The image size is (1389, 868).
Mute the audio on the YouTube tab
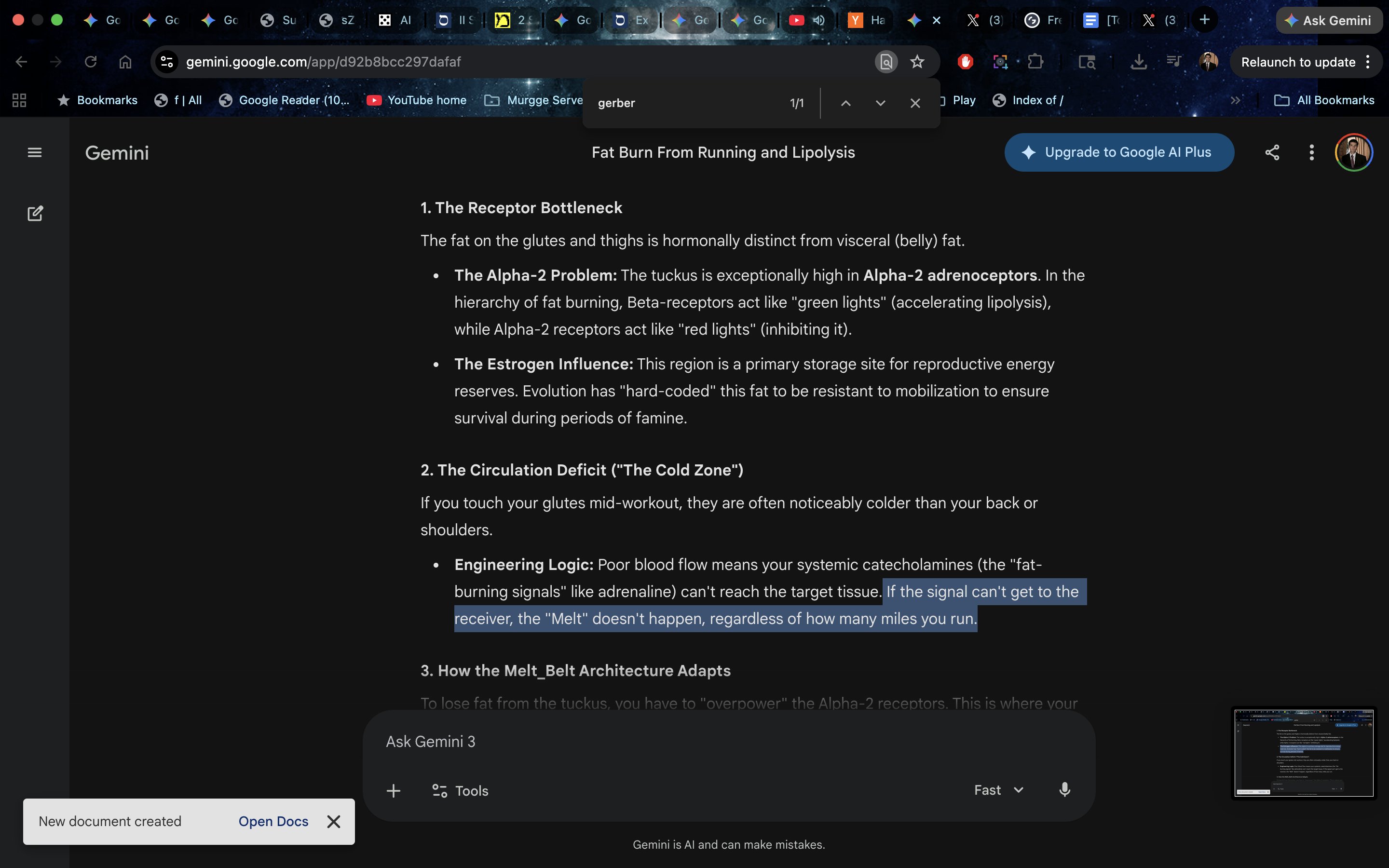(x=819, y=20)
